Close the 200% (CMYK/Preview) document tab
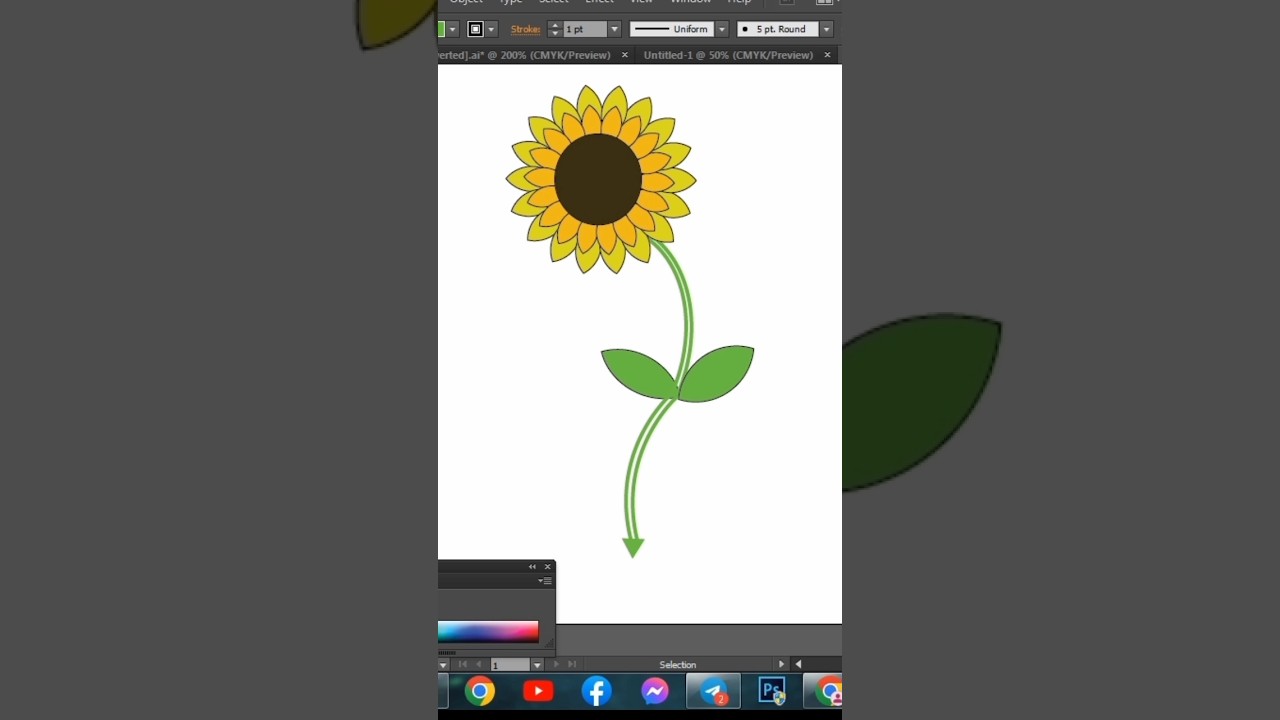 pyautogui.click(x=625, y=55)
